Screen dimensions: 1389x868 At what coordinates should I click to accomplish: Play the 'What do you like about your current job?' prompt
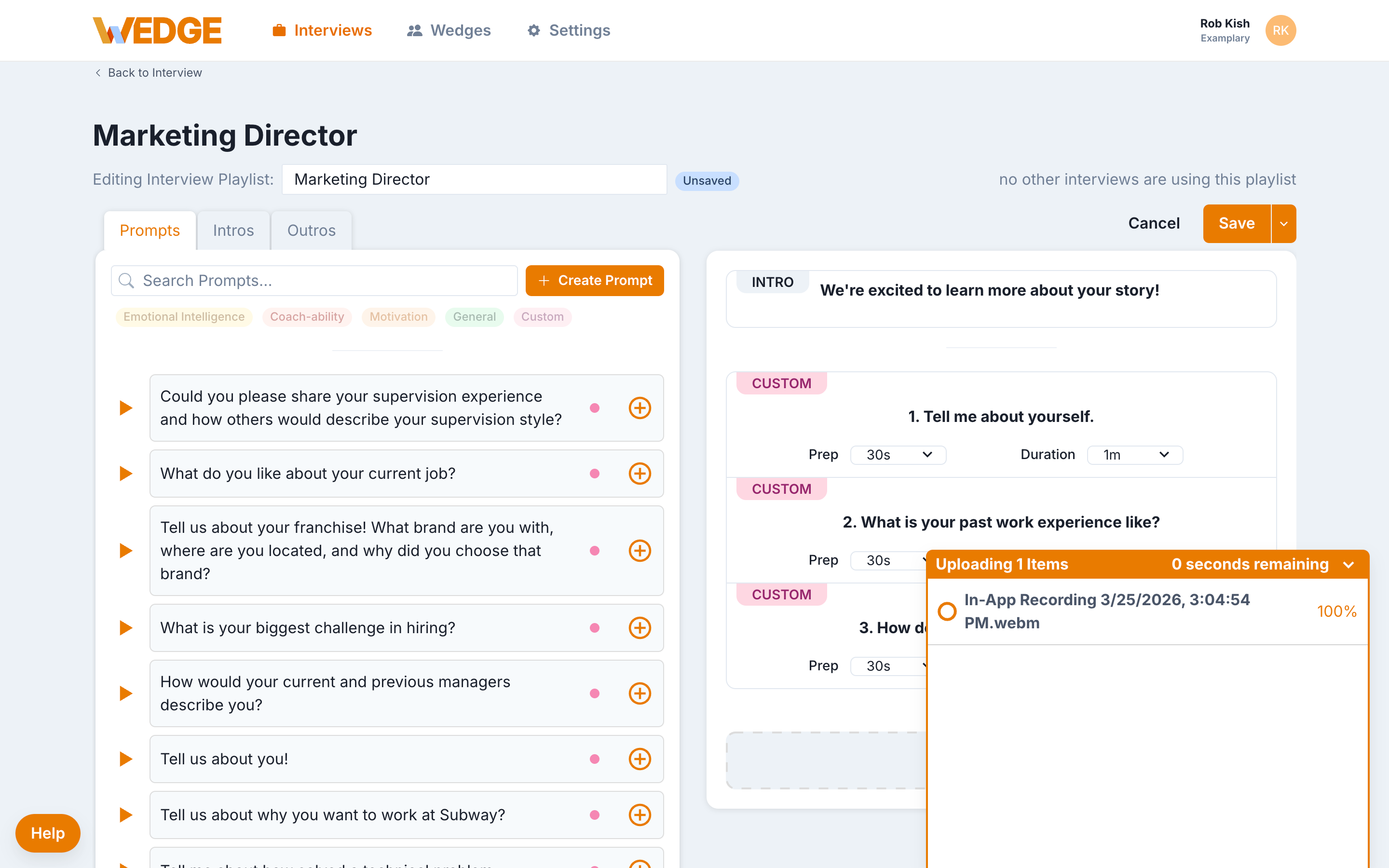[126, 474]
